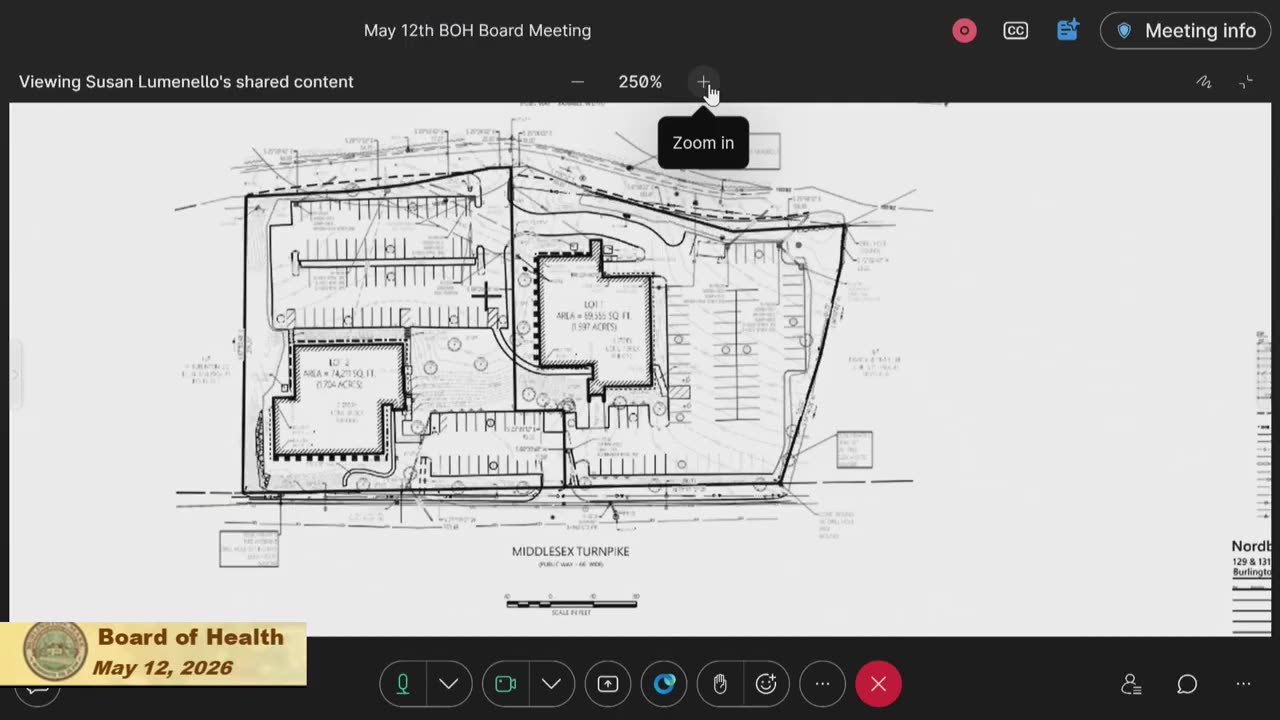Click the May 12th BOH Board Meeting title
The height and width of the screenshot is (720, 1280).
click(477, 31)
